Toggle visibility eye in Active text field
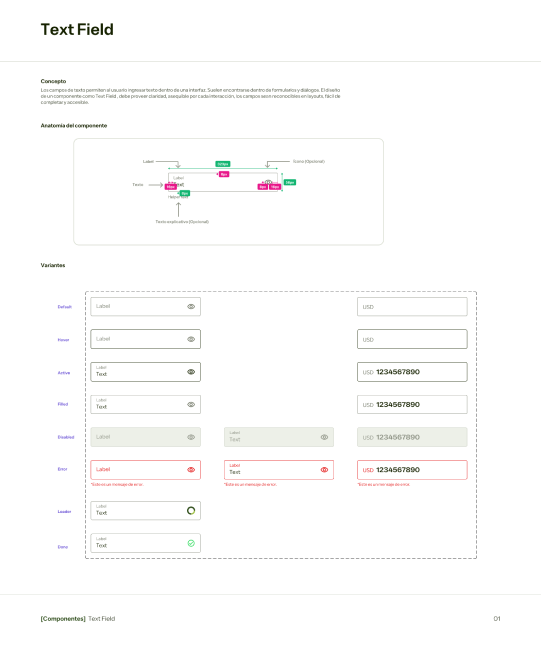 [191, 372]
